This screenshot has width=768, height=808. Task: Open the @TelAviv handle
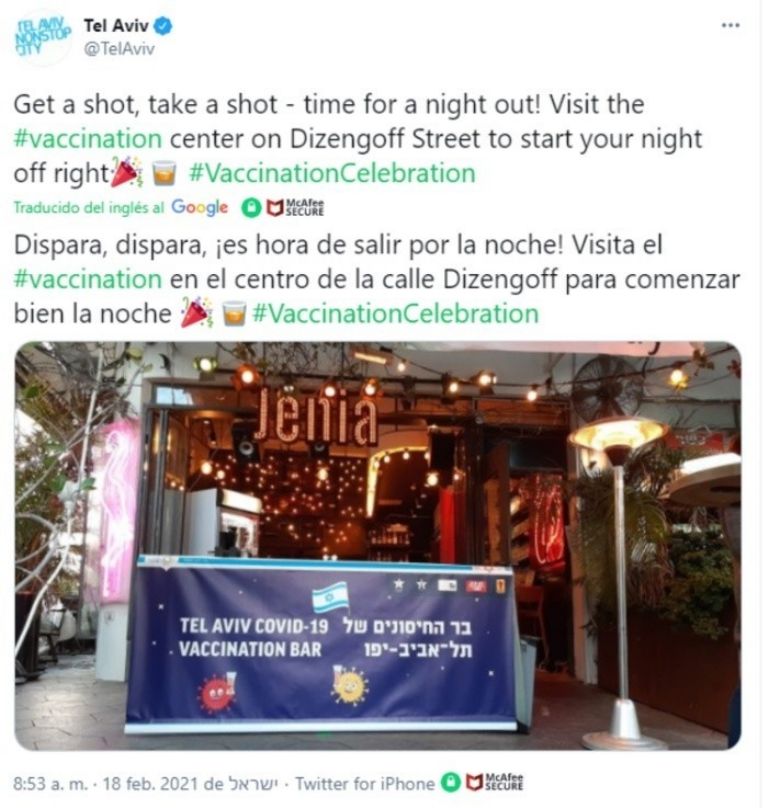click(x=119, y=49)
